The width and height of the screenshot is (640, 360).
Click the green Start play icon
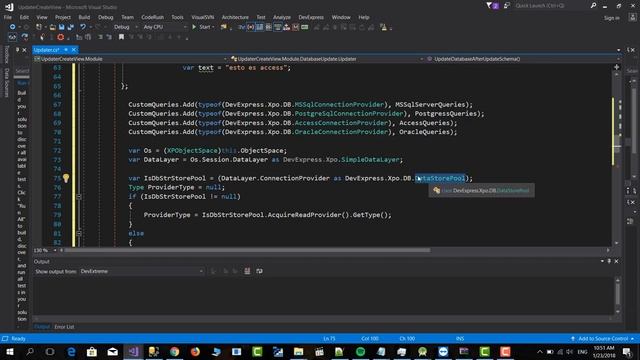tap(194, 27)
